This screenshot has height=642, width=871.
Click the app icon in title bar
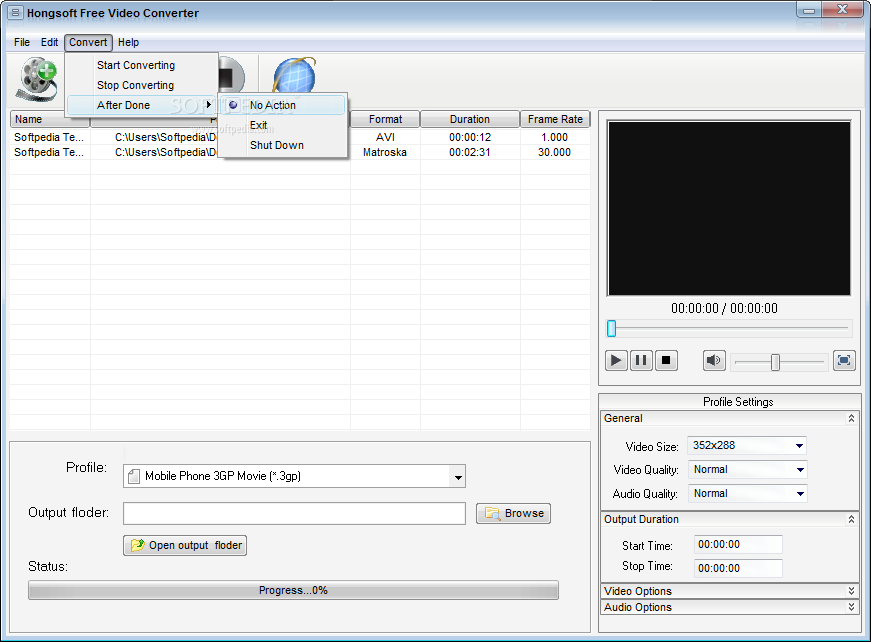pyautogui.click(x=17, y=13)
